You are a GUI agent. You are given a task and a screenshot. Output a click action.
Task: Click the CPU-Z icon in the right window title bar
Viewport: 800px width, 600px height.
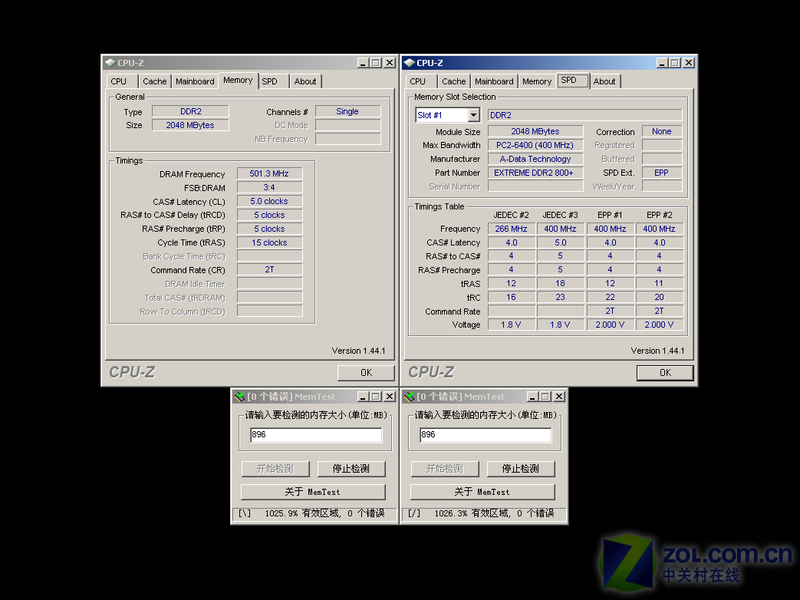click(x=409, y=63)
